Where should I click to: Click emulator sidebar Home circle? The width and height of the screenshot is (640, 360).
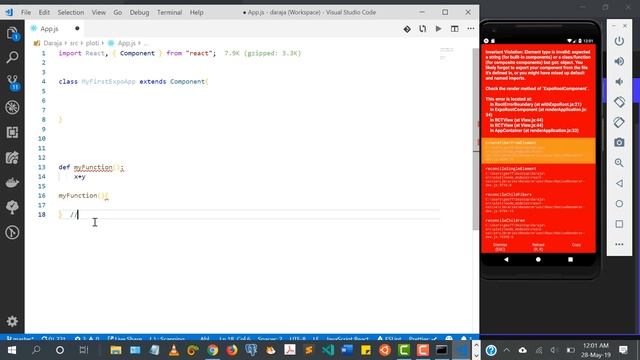click(x=619, y=204)
